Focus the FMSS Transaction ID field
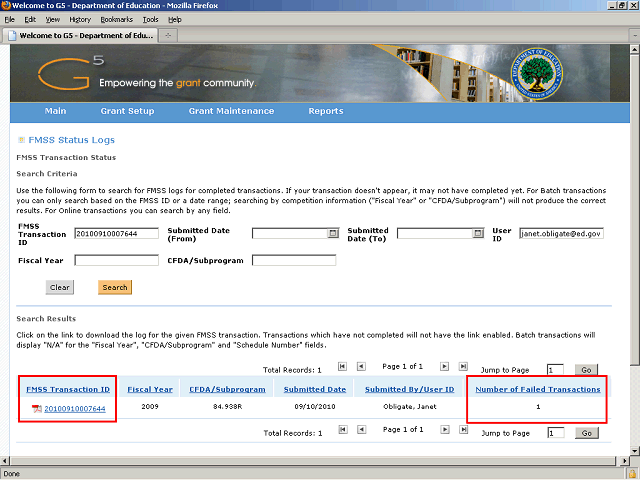 (116, 233)
